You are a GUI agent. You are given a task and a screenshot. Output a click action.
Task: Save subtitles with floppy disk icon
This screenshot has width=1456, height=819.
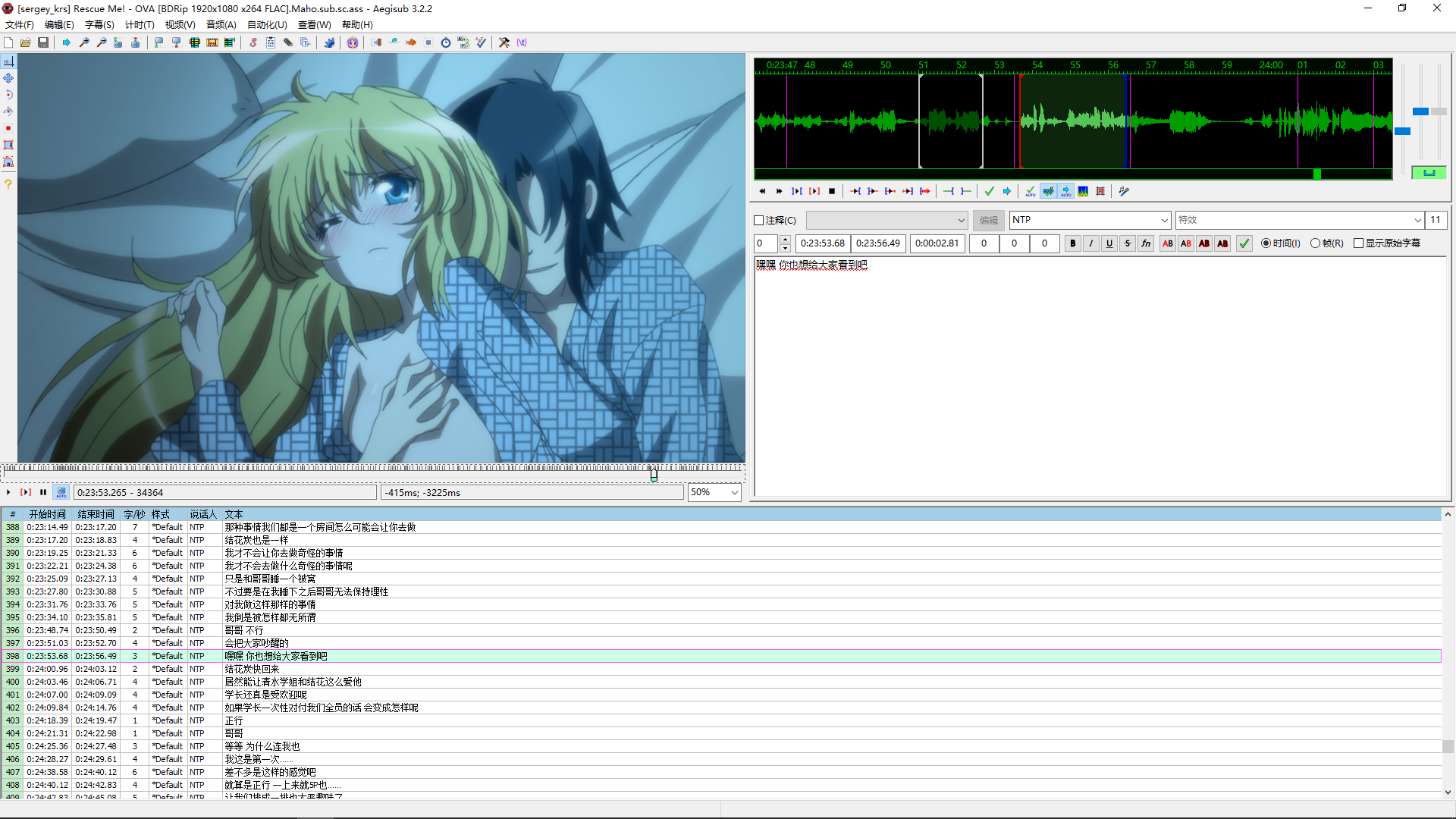pyautogui.click(x=43, y=42)
